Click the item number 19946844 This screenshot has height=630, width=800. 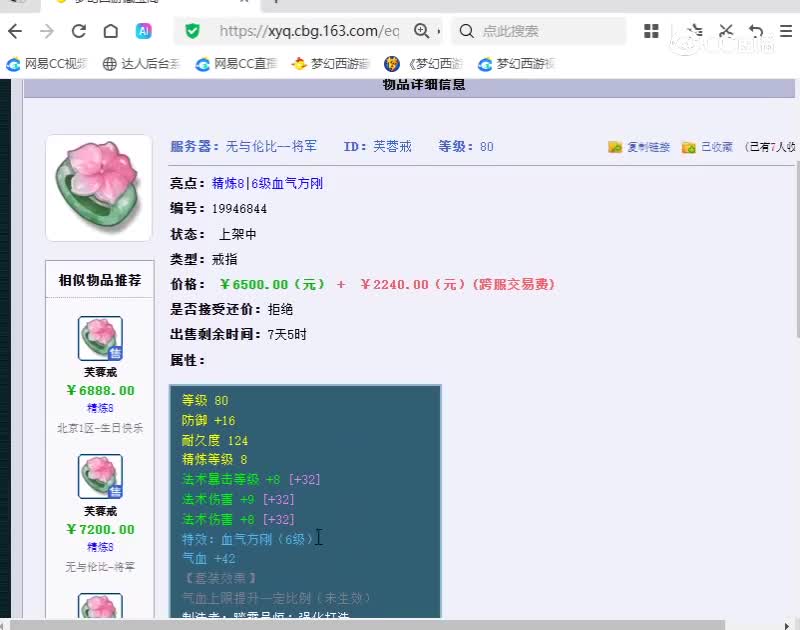tap(239, 209)
